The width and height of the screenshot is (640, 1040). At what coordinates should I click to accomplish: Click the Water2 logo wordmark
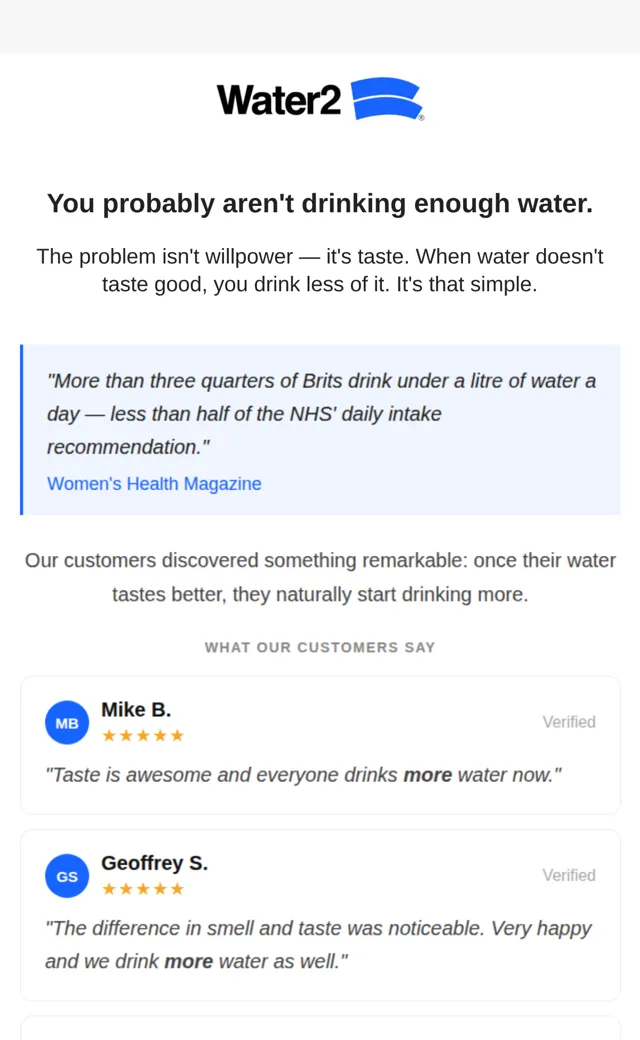tap(279, 100)
